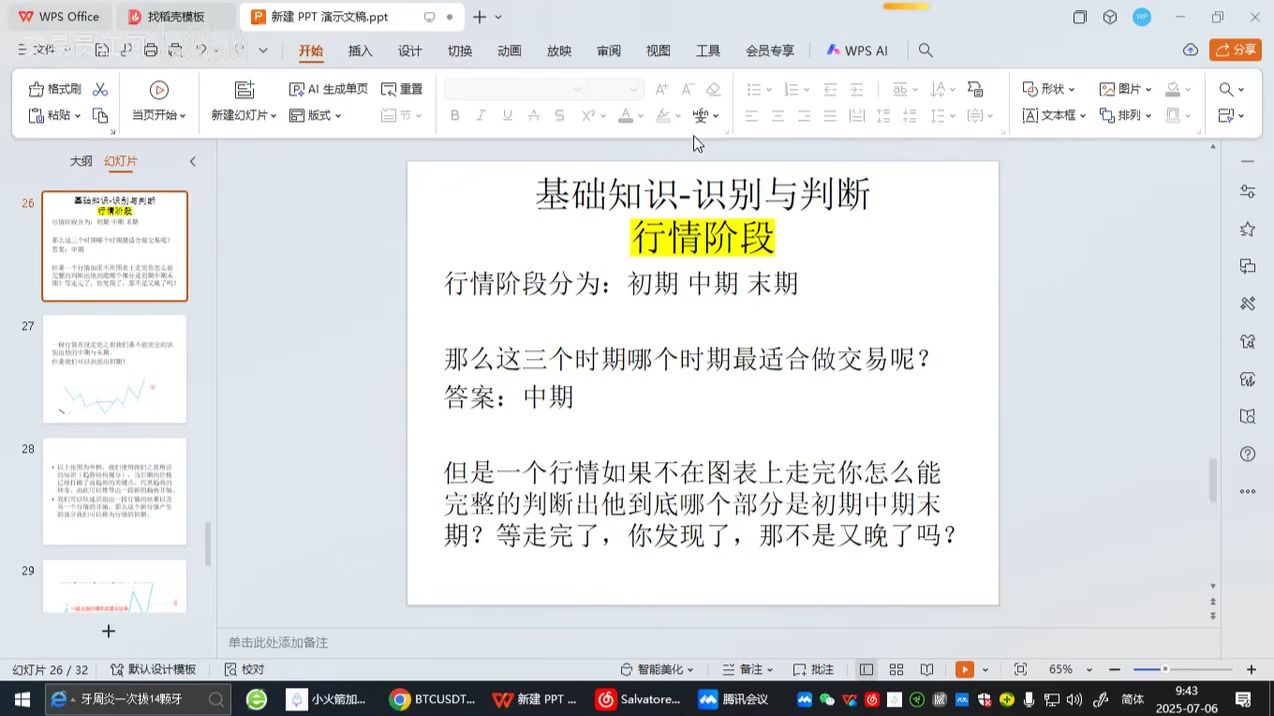
Task: Click the Cut scissors icon
Action: [100, 89]
